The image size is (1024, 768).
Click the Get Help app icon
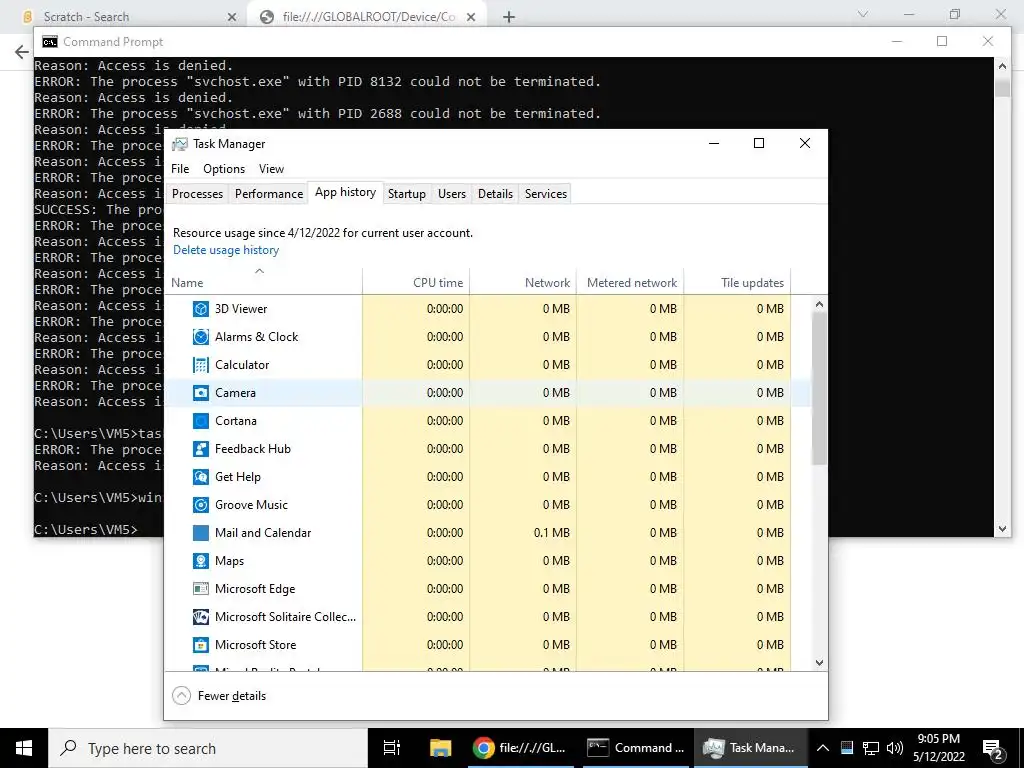[200, 477]
